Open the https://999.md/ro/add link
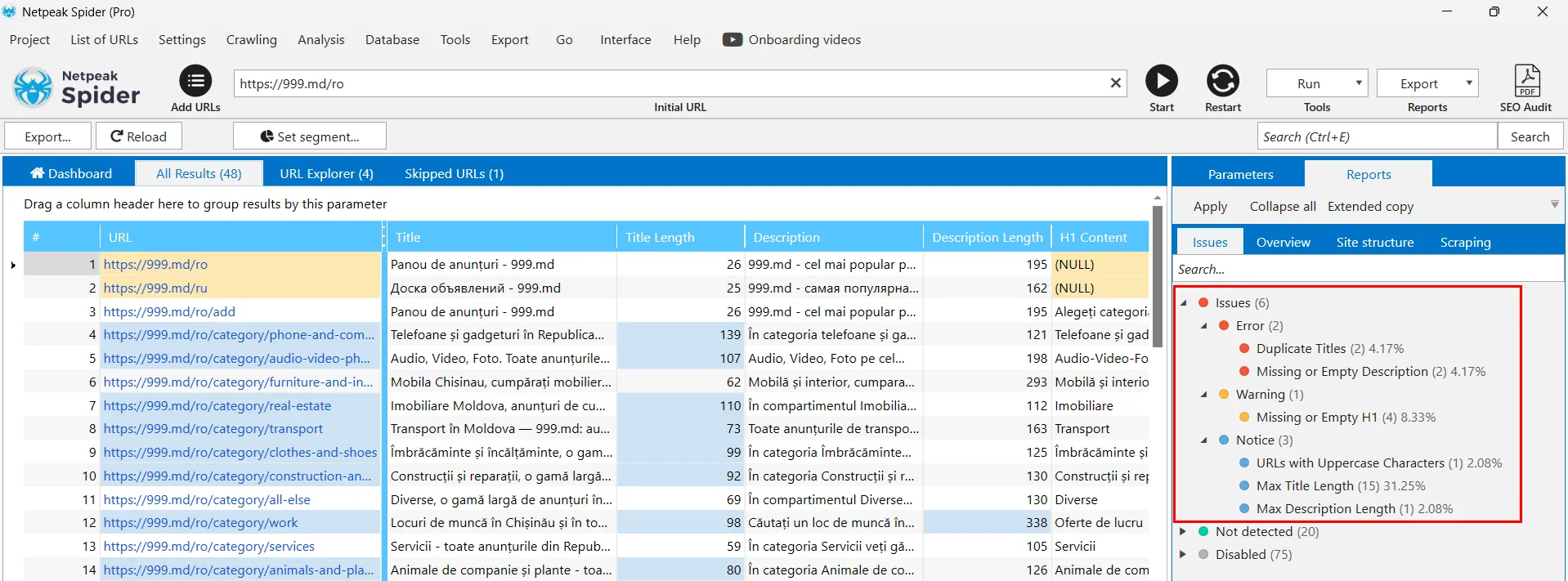This screenshot has width=1568, height=581. 169,311
